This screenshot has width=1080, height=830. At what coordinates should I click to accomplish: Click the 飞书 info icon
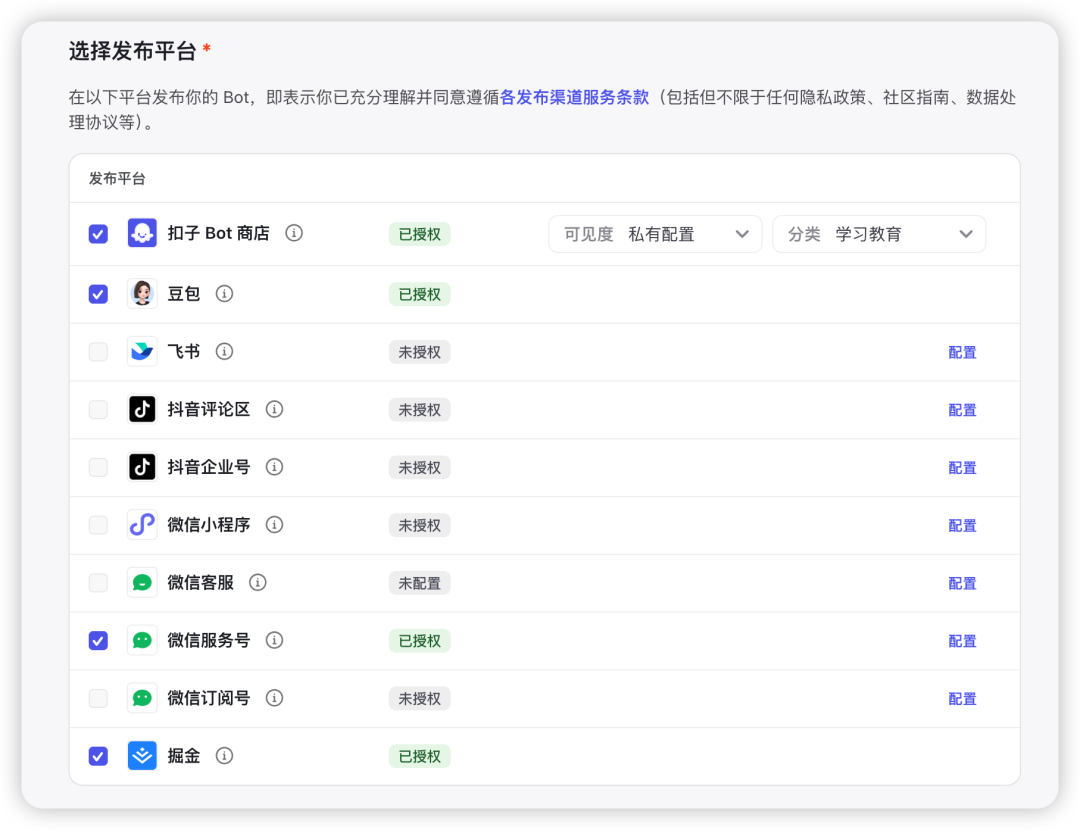225,352
